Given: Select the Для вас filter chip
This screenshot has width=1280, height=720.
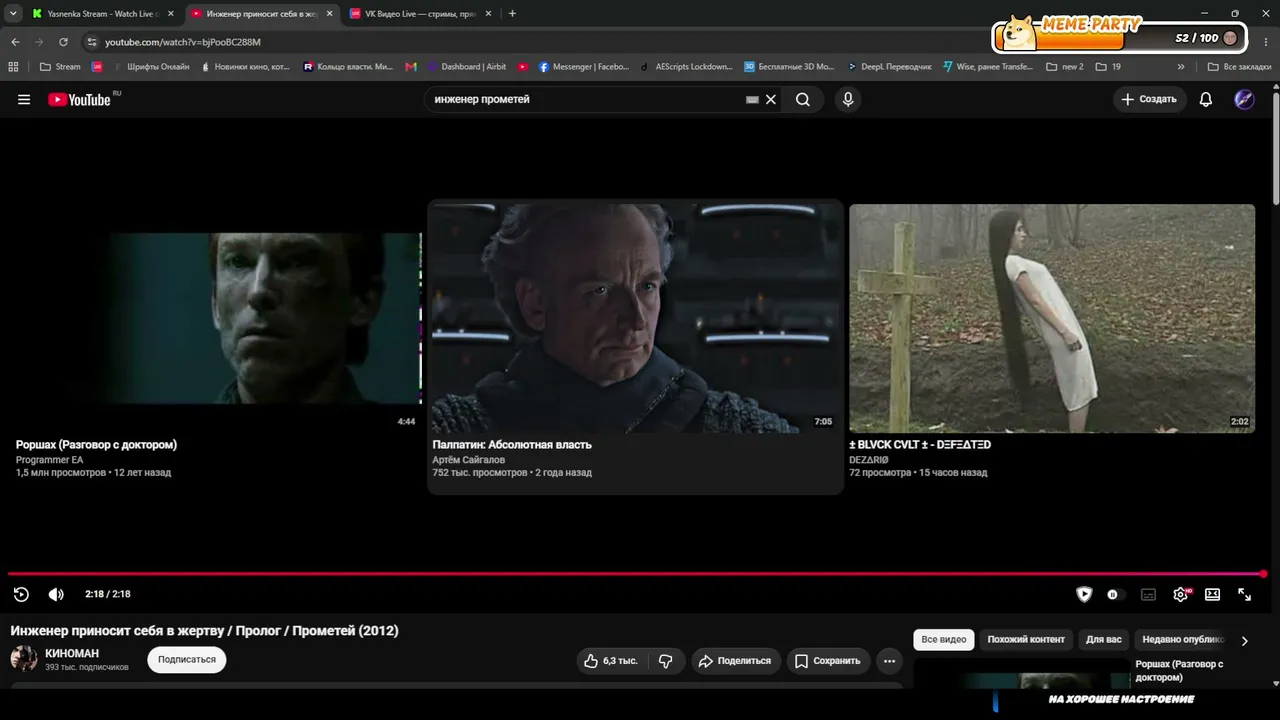Looking at the screenshot, I should [1104, 640].
